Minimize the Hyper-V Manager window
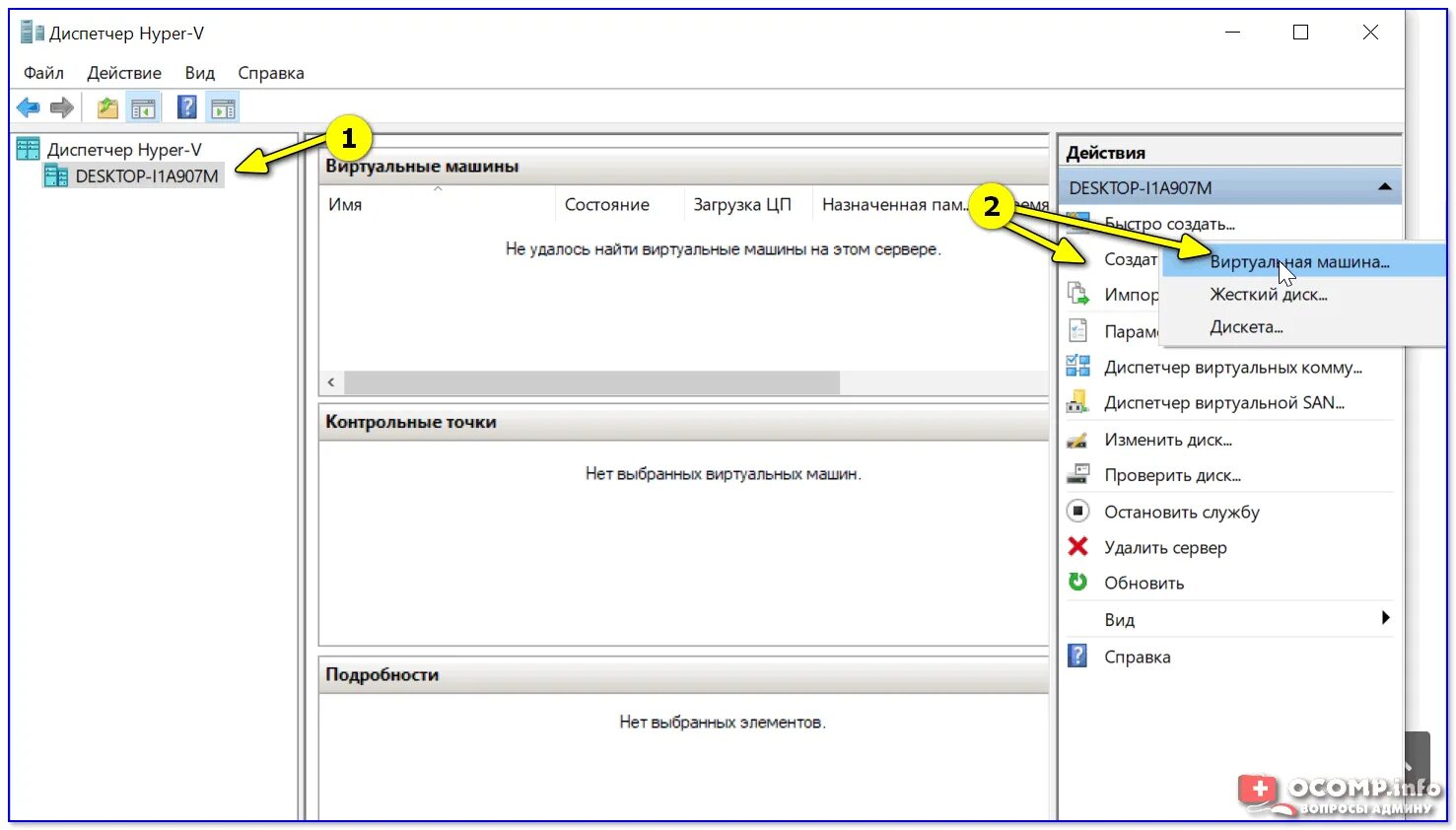This screenshot has width=1456, height=830. click(1232, 33)
